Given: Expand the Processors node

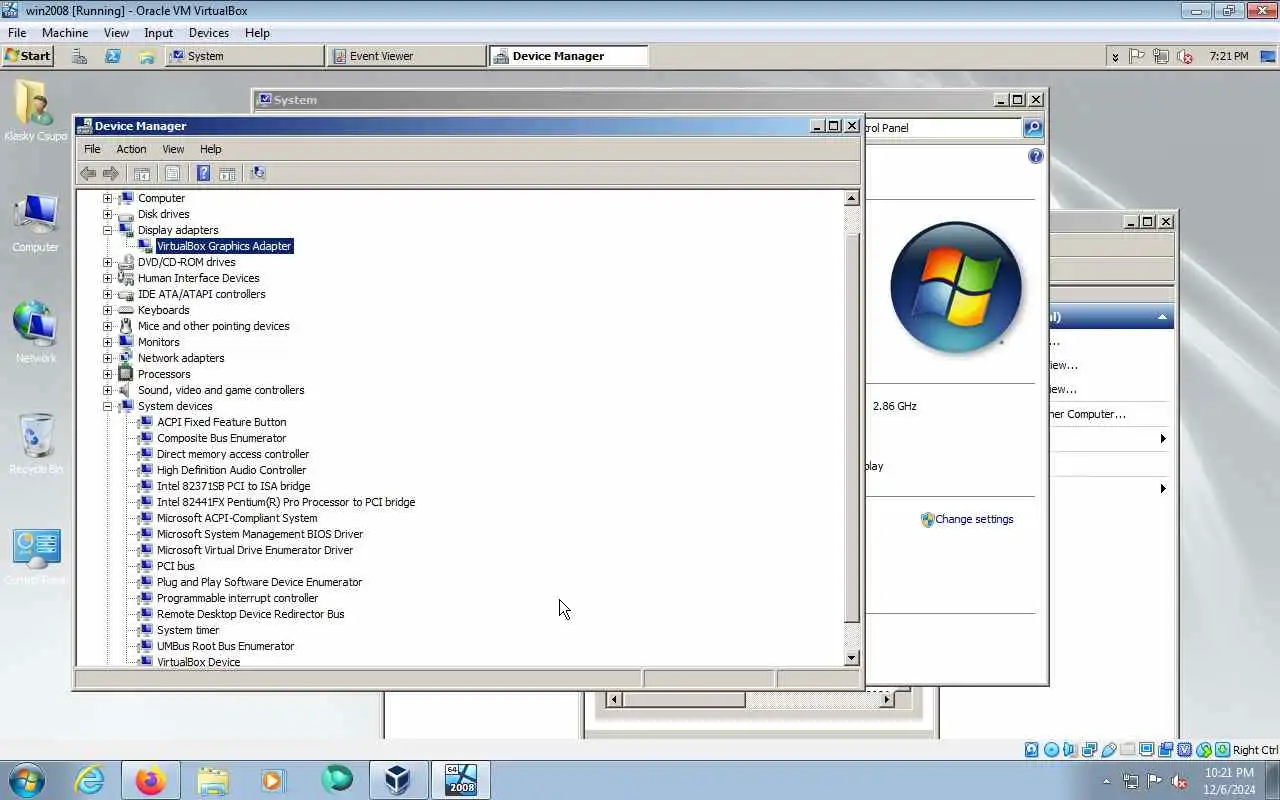Looking at the screenshot, I should click(x=108, y=374).
